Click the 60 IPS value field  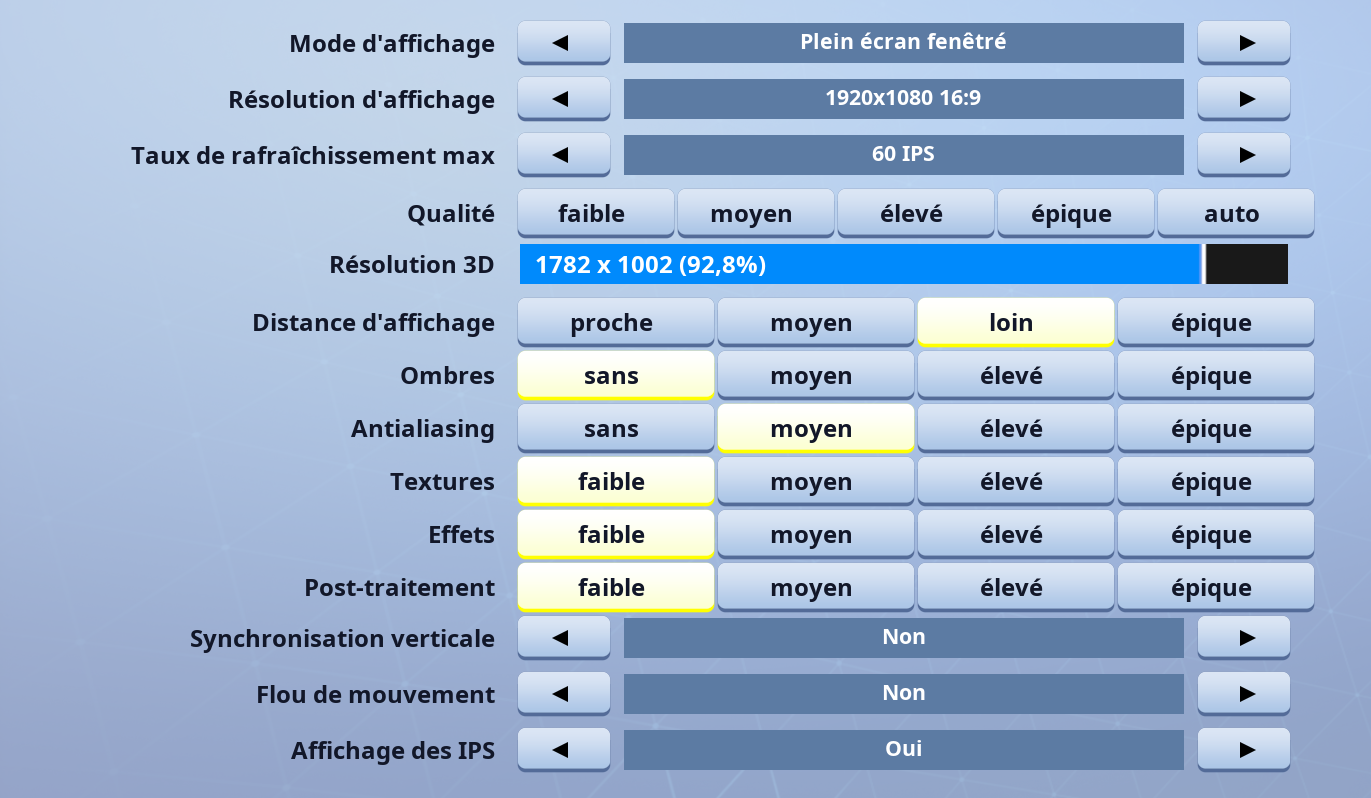pos(904,155)
